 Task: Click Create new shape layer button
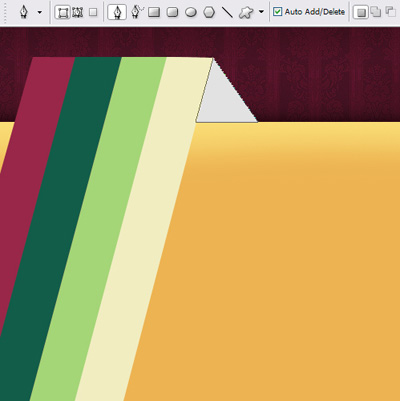tap(361, 12)
